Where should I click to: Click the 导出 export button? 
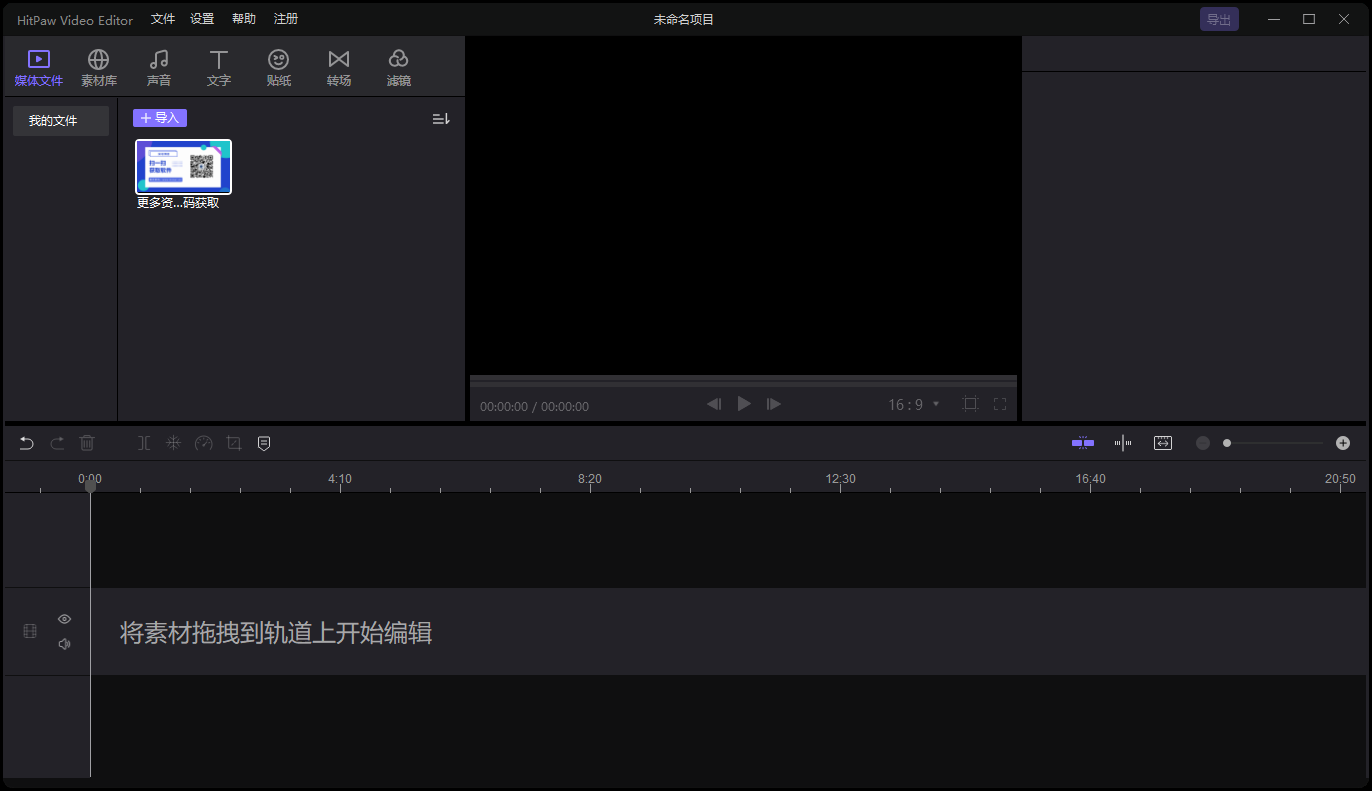[x=1219, y=19]
